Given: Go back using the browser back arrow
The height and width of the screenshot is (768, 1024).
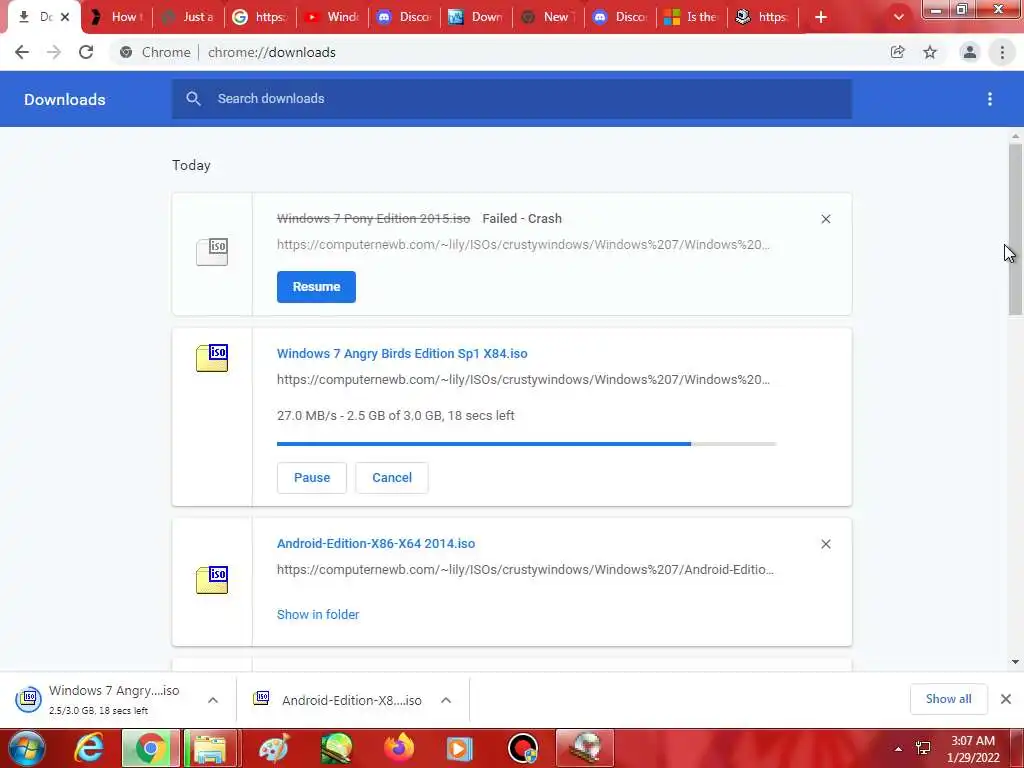Looking at the screenshot, I should click(x=22, y=52).
